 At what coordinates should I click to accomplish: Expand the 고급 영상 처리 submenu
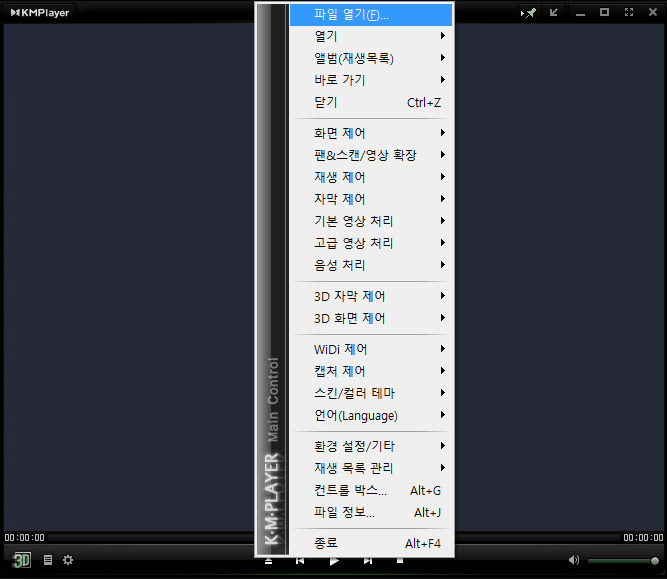pyautogui.click(x=371, y=243)
